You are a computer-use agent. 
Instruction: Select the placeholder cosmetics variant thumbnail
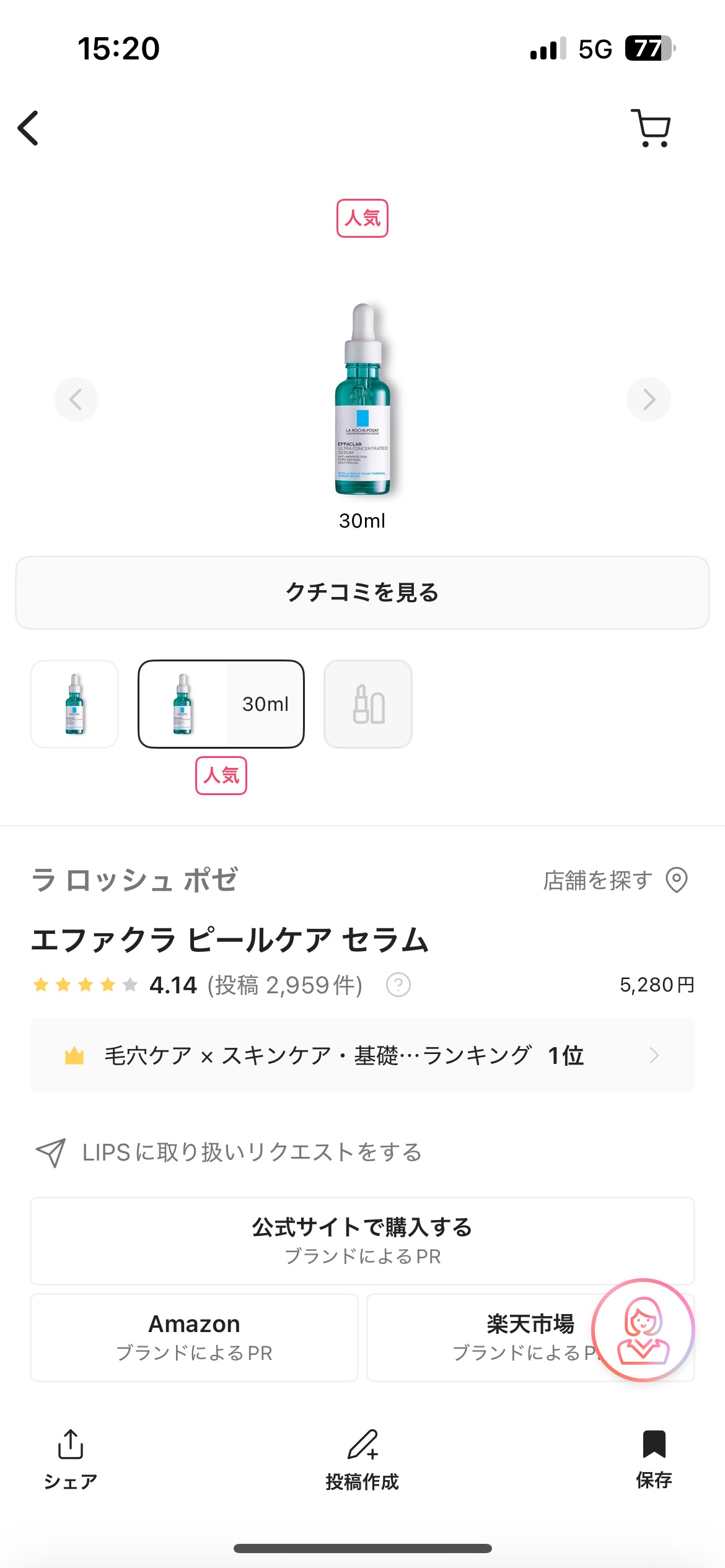(x=368, y=704)
